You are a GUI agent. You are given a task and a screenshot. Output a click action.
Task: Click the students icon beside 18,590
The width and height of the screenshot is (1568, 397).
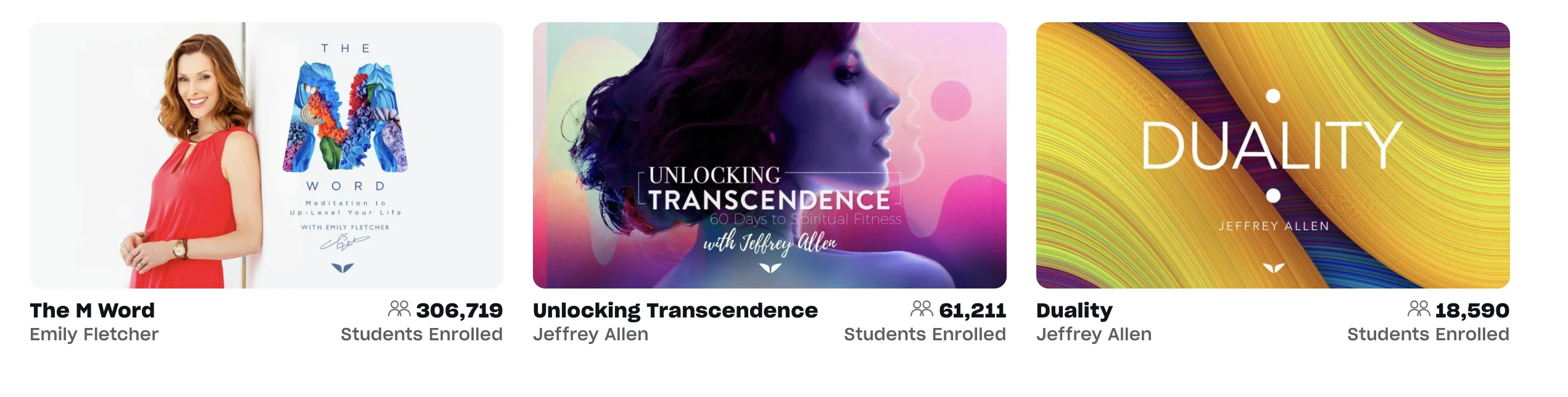click(1418, 309)
